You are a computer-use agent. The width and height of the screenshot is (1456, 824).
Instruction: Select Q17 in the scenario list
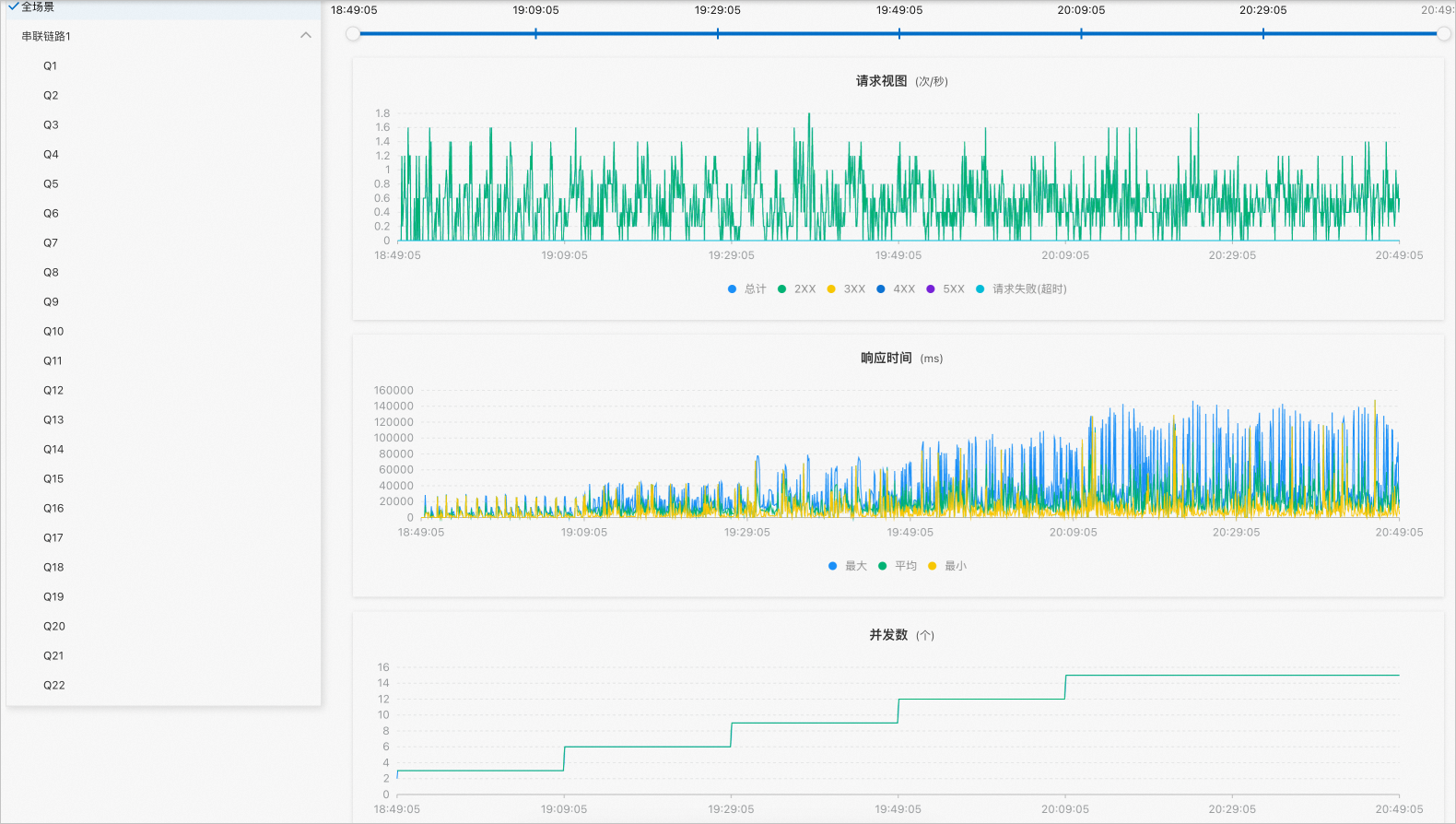click(163, 537)
